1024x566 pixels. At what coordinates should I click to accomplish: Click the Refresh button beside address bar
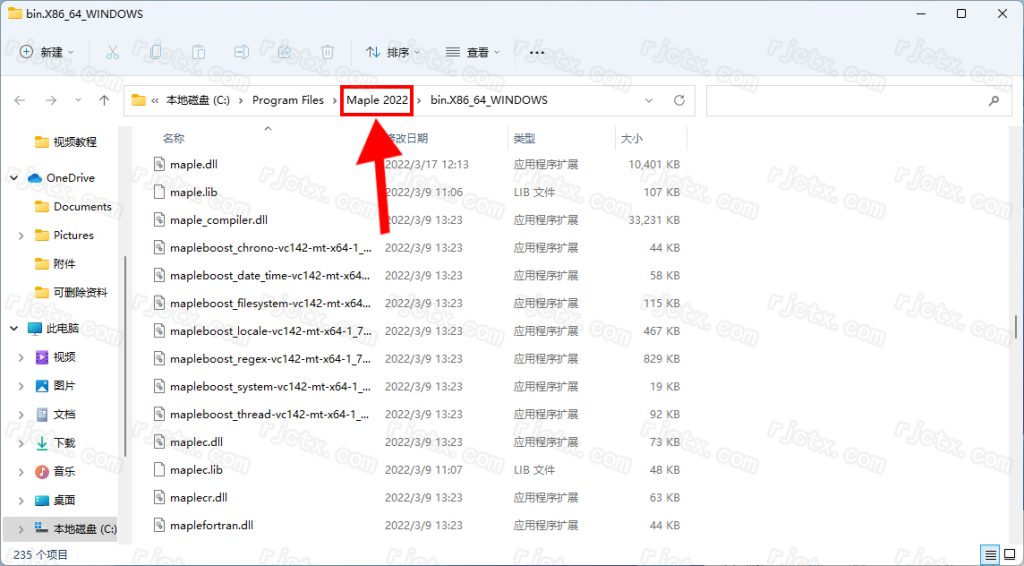click(679, 100)
